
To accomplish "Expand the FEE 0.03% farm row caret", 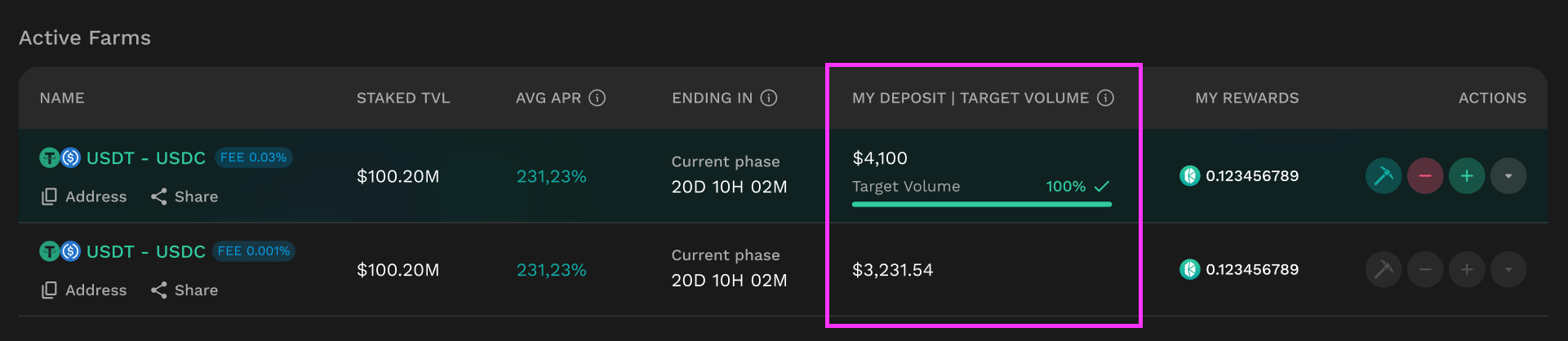I will [1508, 176].
